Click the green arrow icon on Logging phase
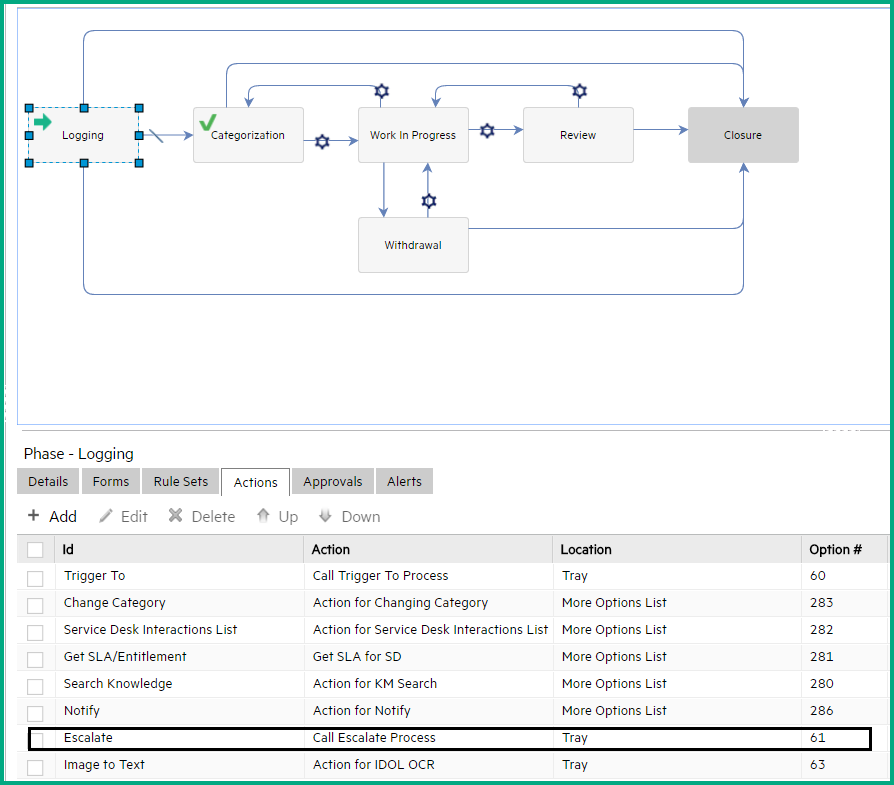The image size is (894, 785). tap(42, 121)
